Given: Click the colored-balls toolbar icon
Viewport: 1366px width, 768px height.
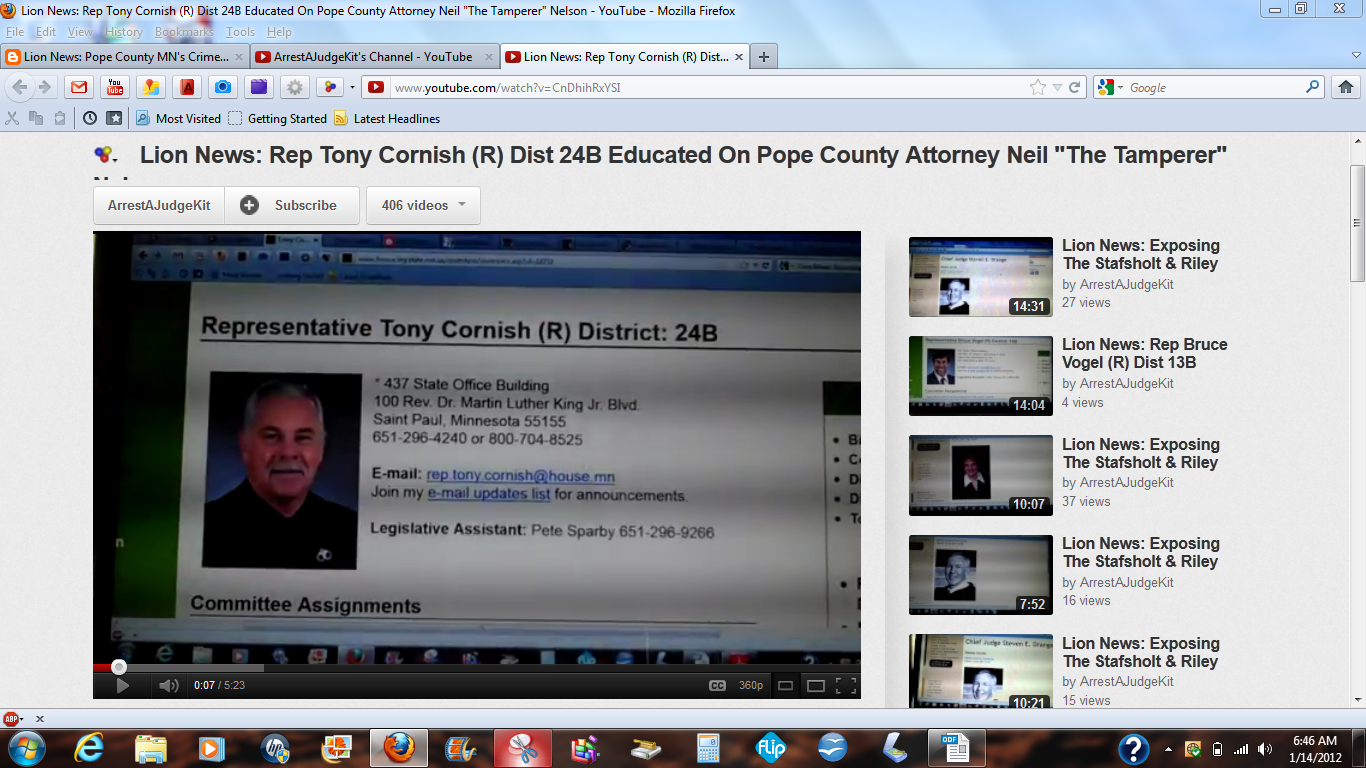Looking at the screenshot, I should [330, 87].
